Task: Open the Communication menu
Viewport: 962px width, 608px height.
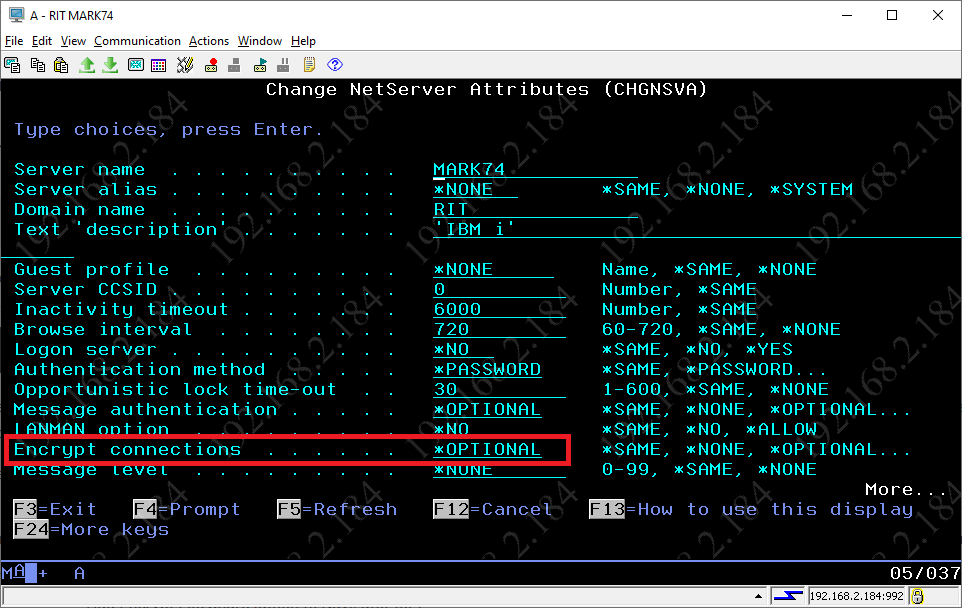Action: point(137,41)
